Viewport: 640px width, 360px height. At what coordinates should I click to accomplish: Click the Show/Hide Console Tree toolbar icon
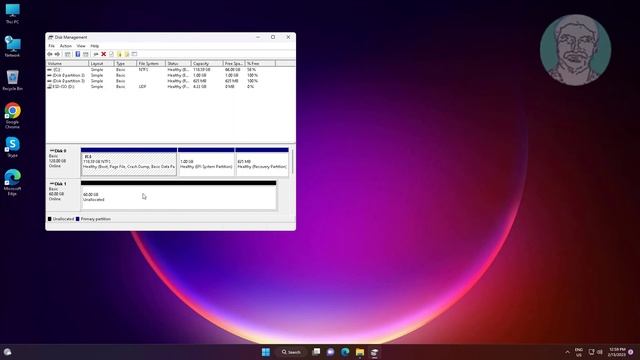click(x=68, y=54)
